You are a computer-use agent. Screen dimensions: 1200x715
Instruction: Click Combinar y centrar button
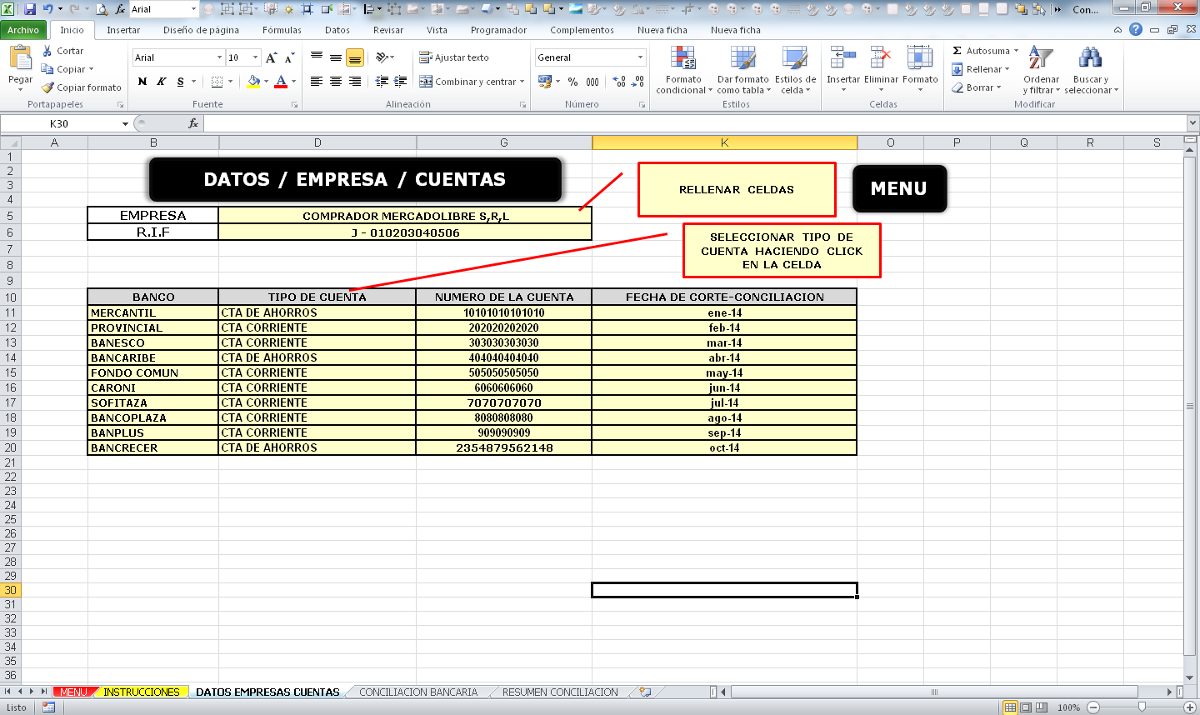tap(468, 81)
